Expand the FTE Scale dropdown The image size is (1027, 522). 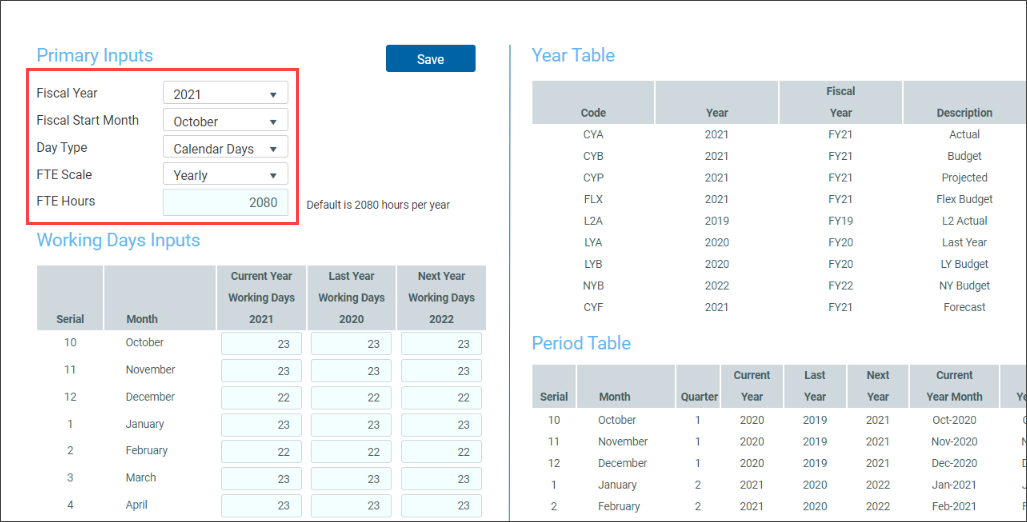225,175
